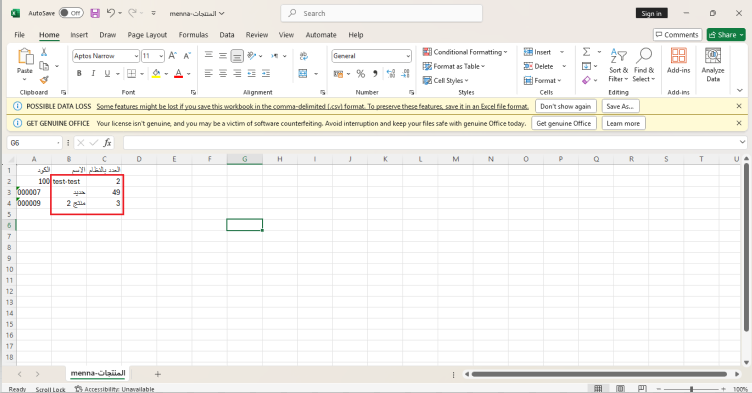752x393 pixels.
Task: Decrease font size with the smaller A icon
Action: click(187, 56)
